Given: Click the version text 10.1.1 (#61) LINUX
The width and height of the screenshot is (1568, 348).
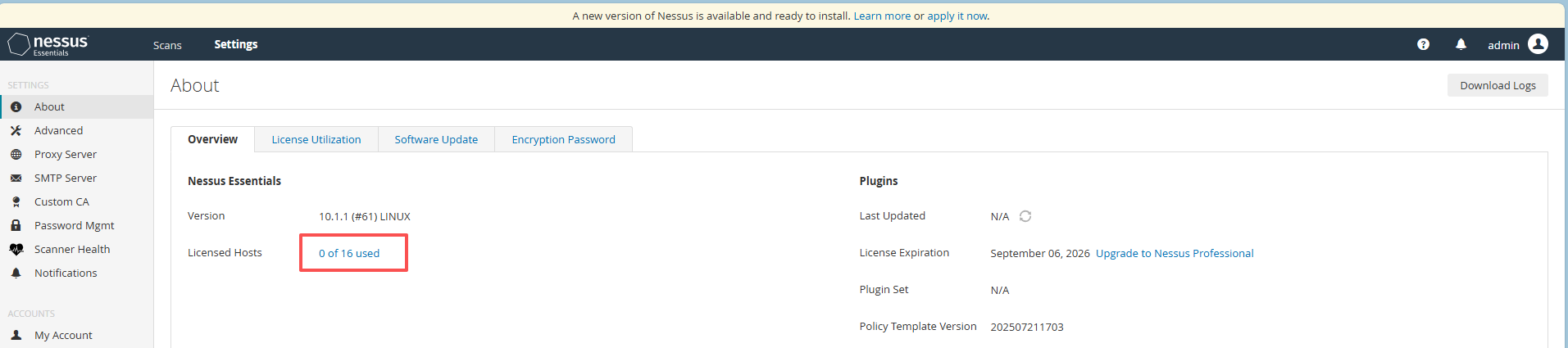Looking at the screenshot, I should (365, 216).
